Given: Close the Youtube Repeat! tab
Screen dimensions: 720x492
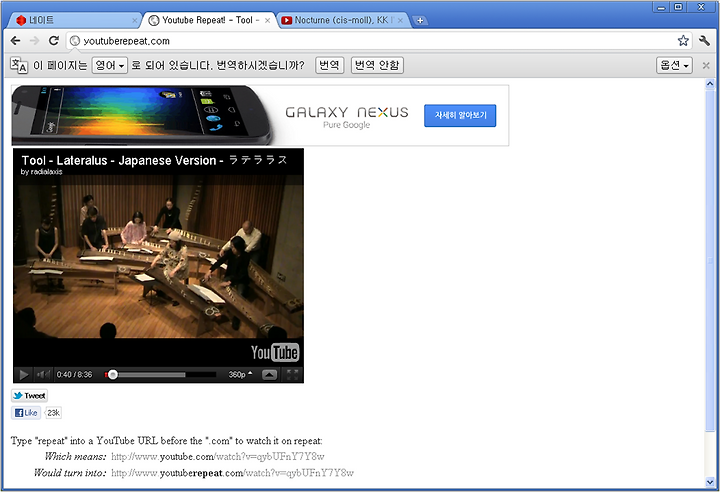Looking at the screenshot, I should (x=267, y=21).
